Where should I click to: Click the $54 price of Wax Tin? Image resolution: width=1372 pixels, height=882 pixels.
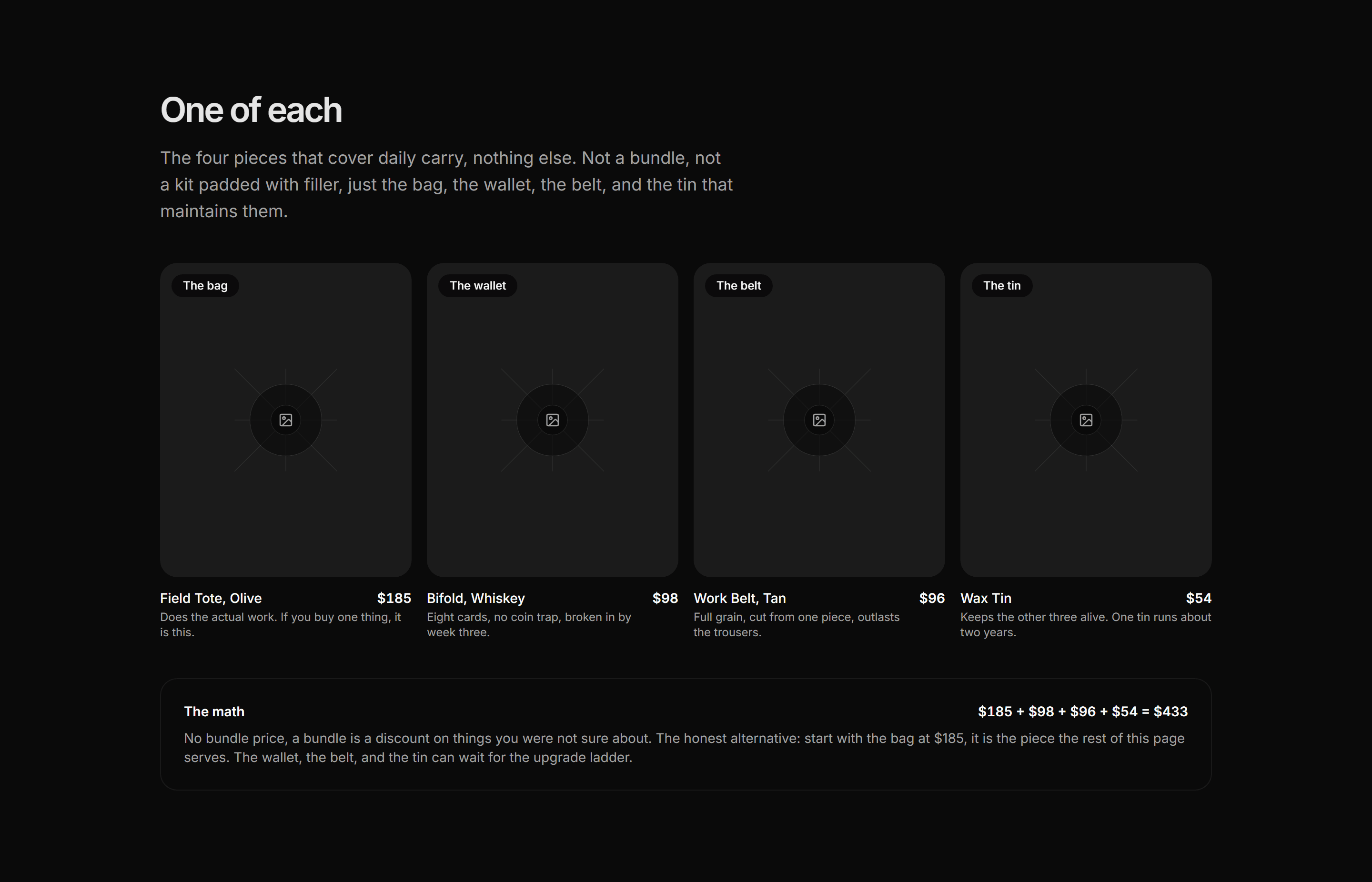click(x=1199, y=598)
